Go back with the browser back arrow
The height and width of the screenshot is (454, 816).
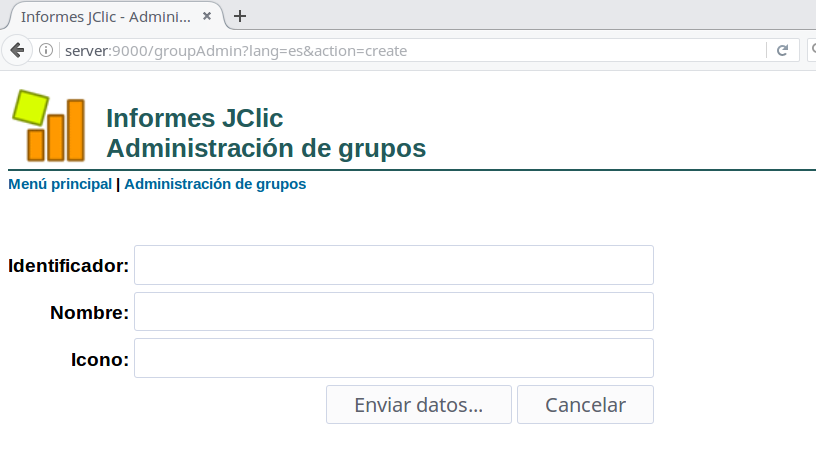[x=17, y=50]
